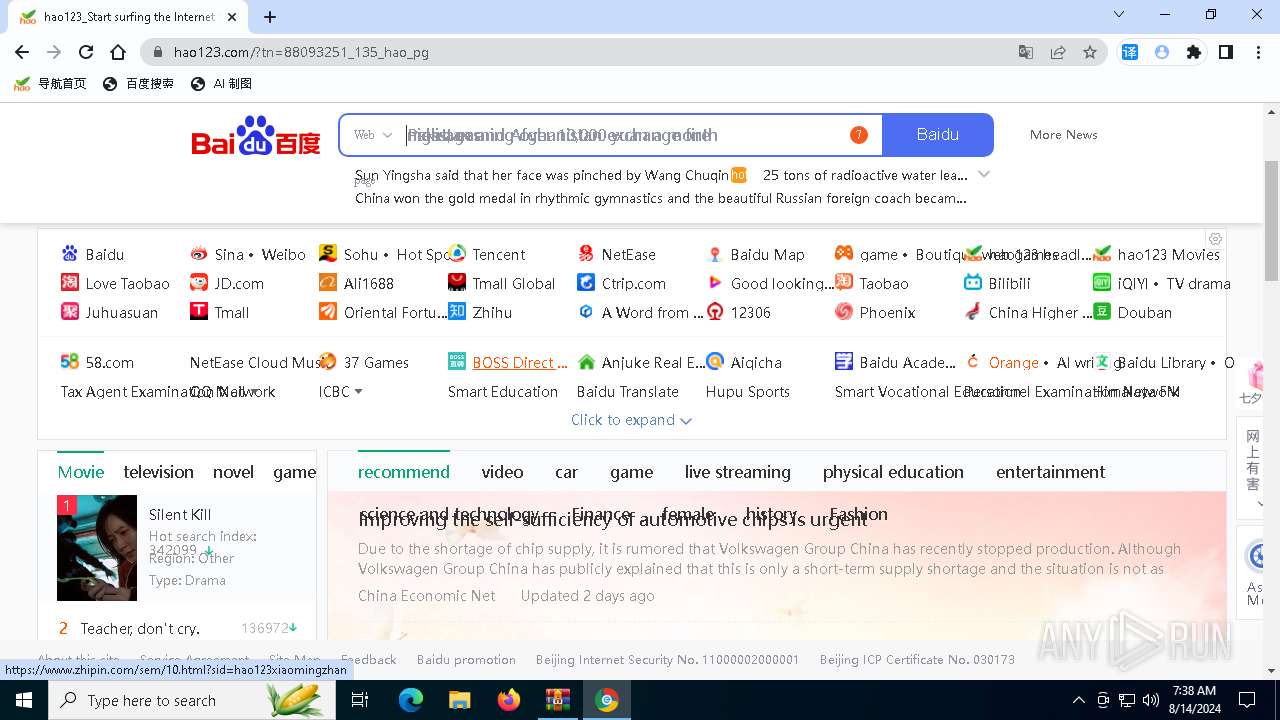This screenshot has width=1280, height=720.
Task: Open notification center on taskbar
Action: [x=1247, y=700]
